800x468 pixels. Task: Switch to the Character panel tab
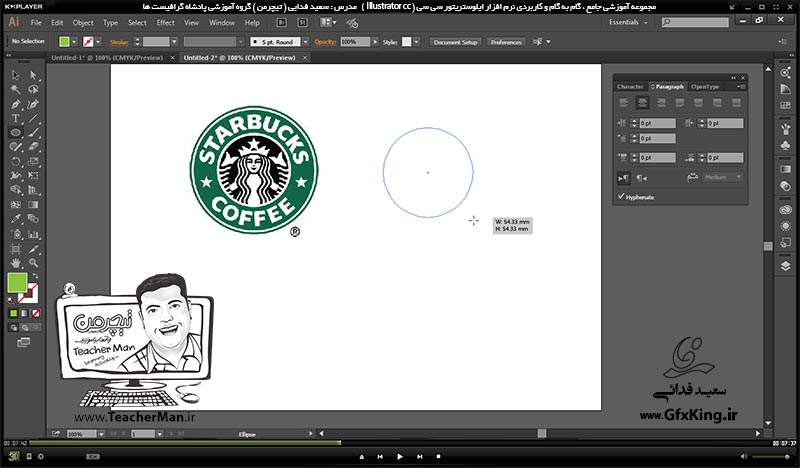(630, 87)
